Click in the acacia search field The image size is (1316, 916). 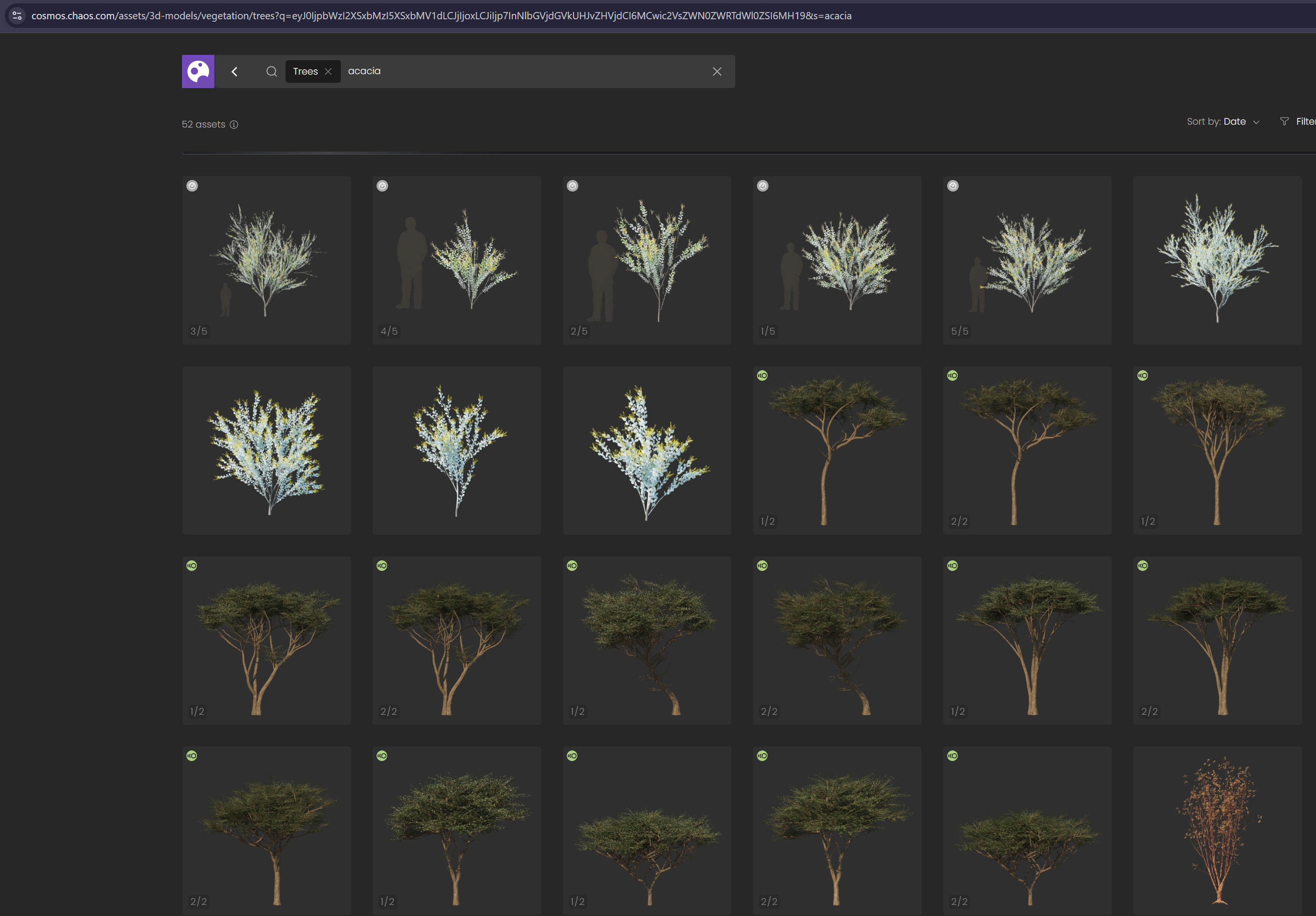coord(516,72)
